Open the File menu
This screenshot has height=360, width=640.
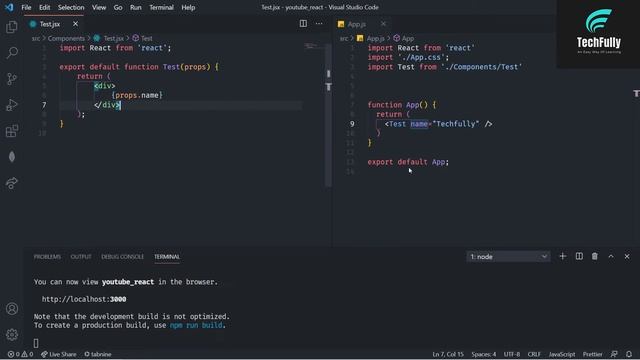(x=26, y=7)
